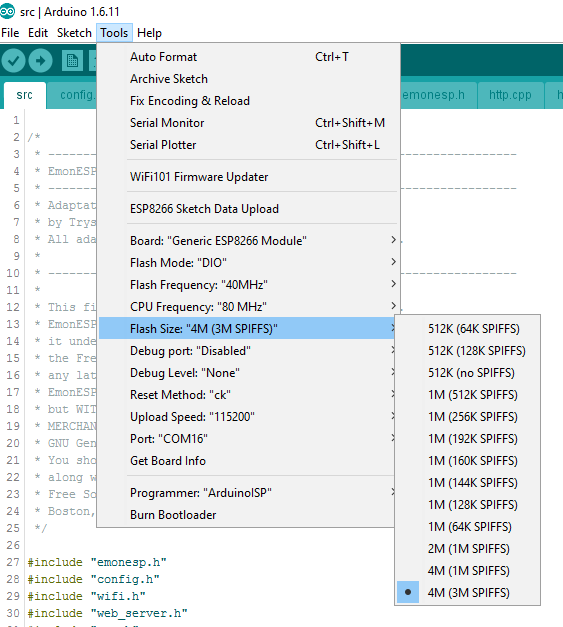Select 1M (144K SPIFFS) flash size

[x=468, y=483]
